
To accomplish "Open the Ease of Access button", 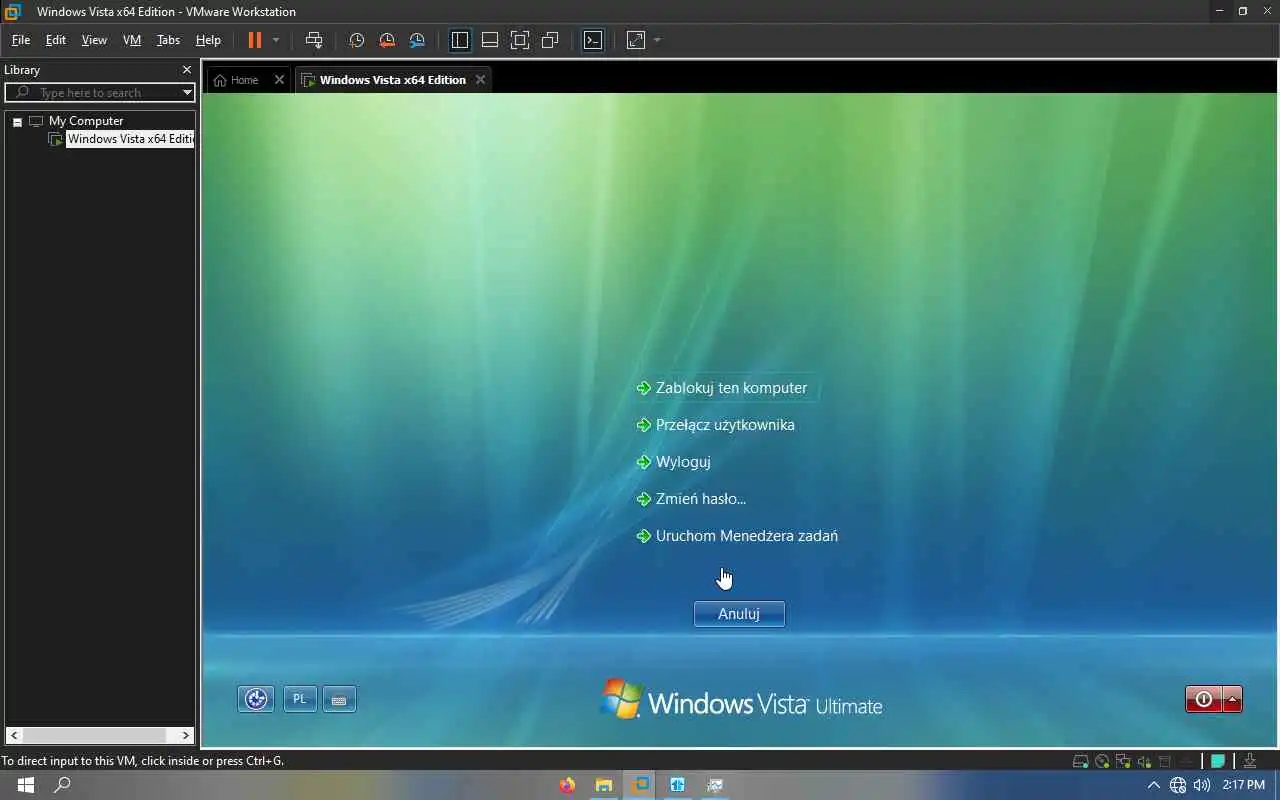I will click(x=256, y=699).
